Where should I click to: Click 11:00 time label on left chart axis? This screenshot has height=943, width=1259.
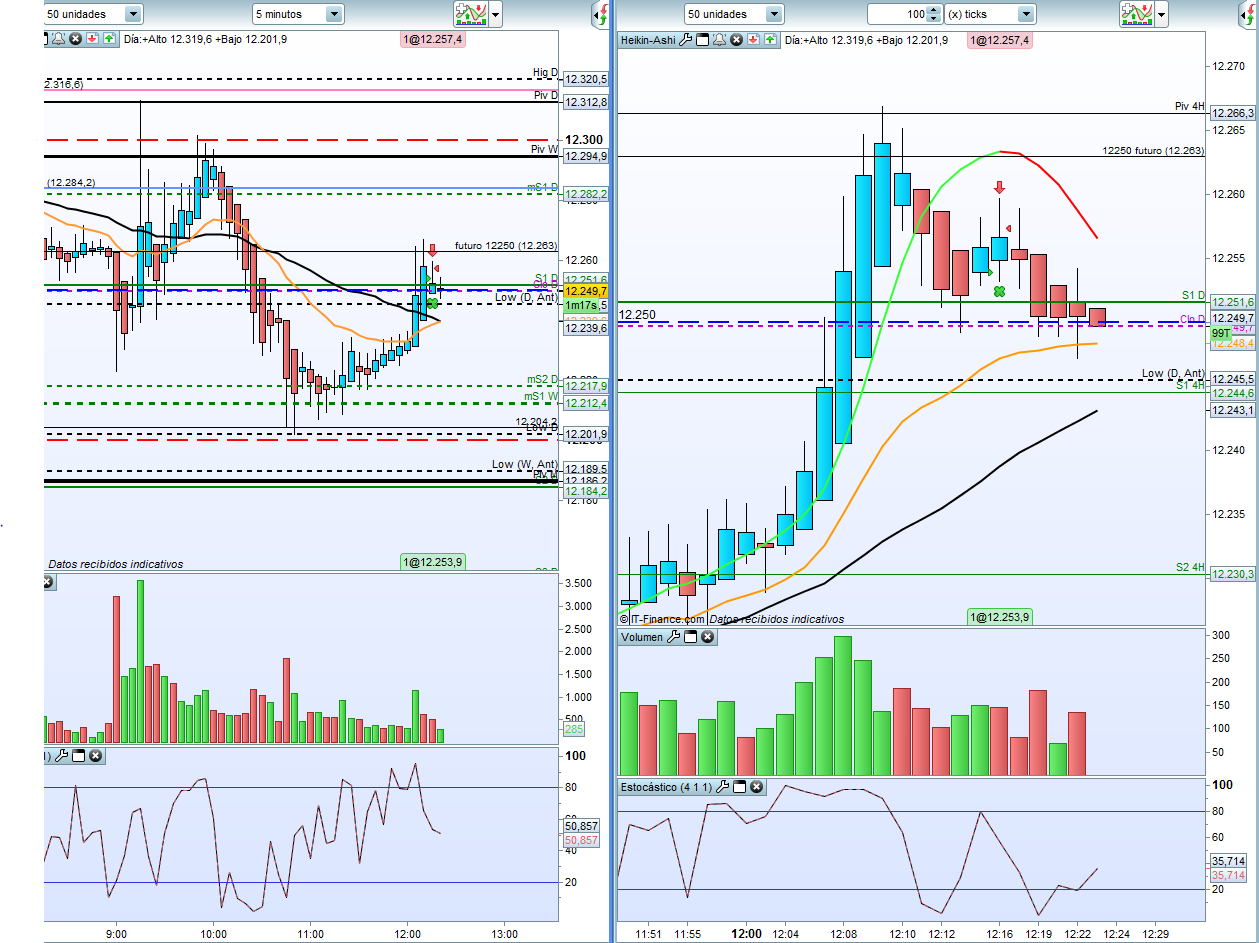pos(310,932)
